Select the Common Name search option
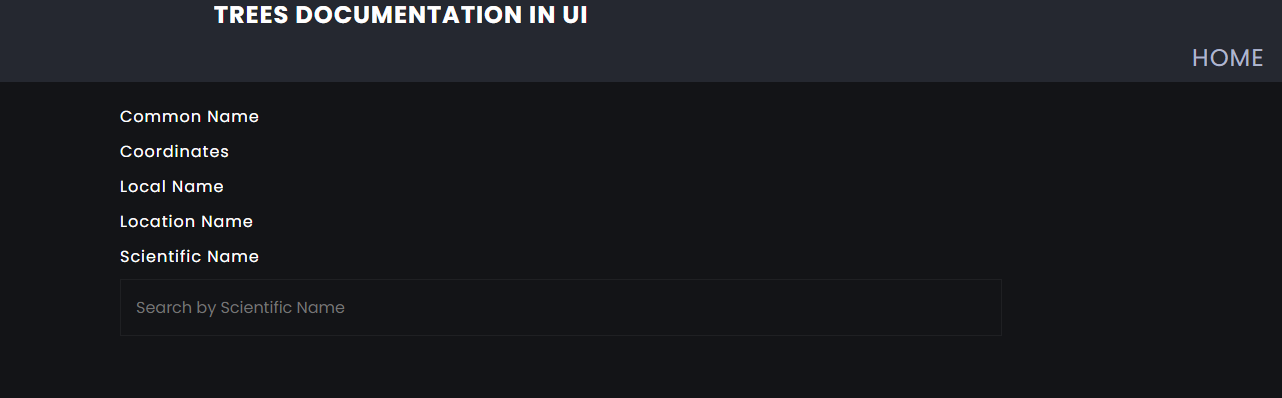1282x398 pixels. pyautogui.click(x=189, y=117)
